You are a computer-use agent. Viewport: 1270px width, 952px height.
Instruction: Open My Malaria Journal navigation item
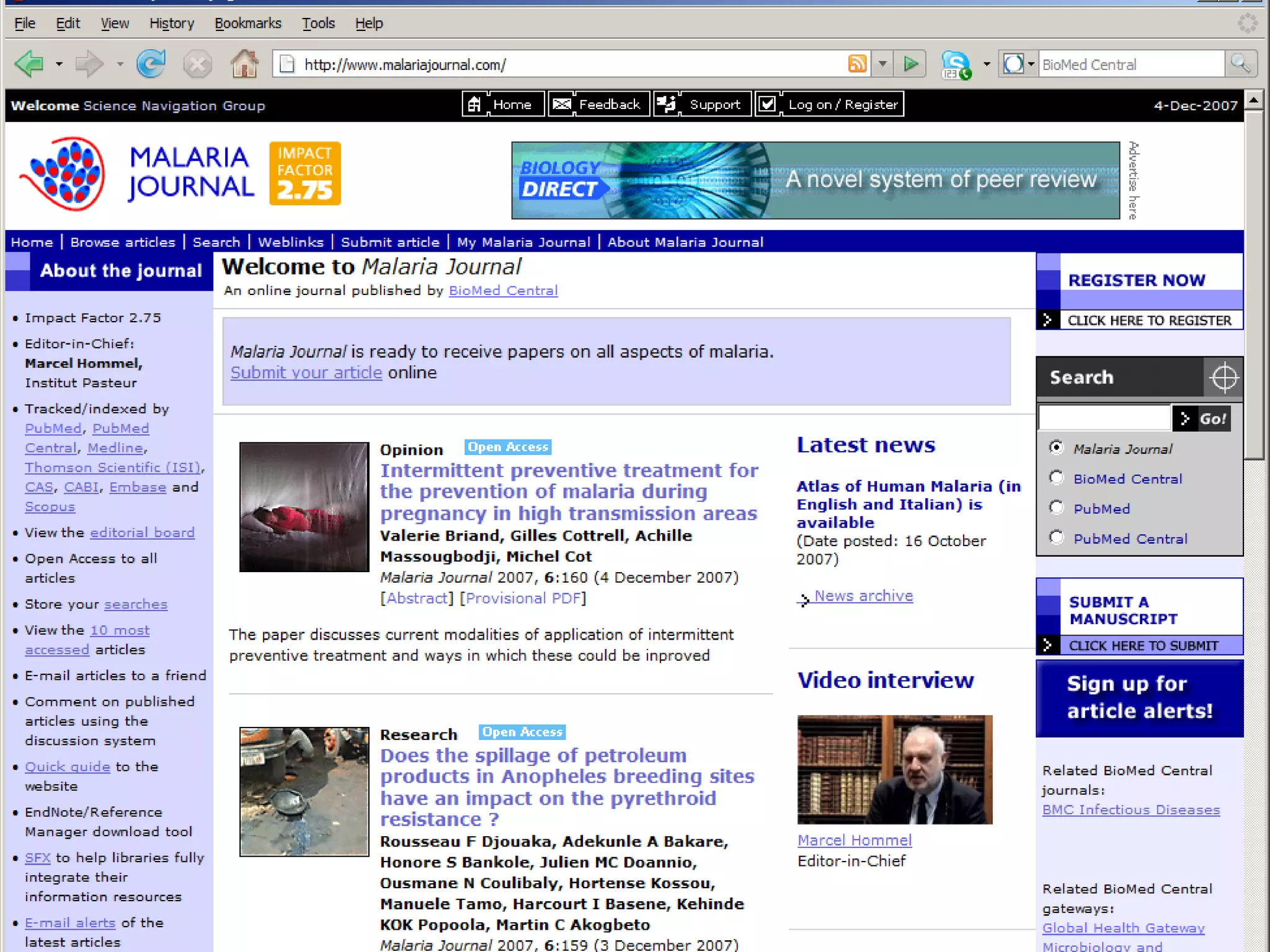523,242
